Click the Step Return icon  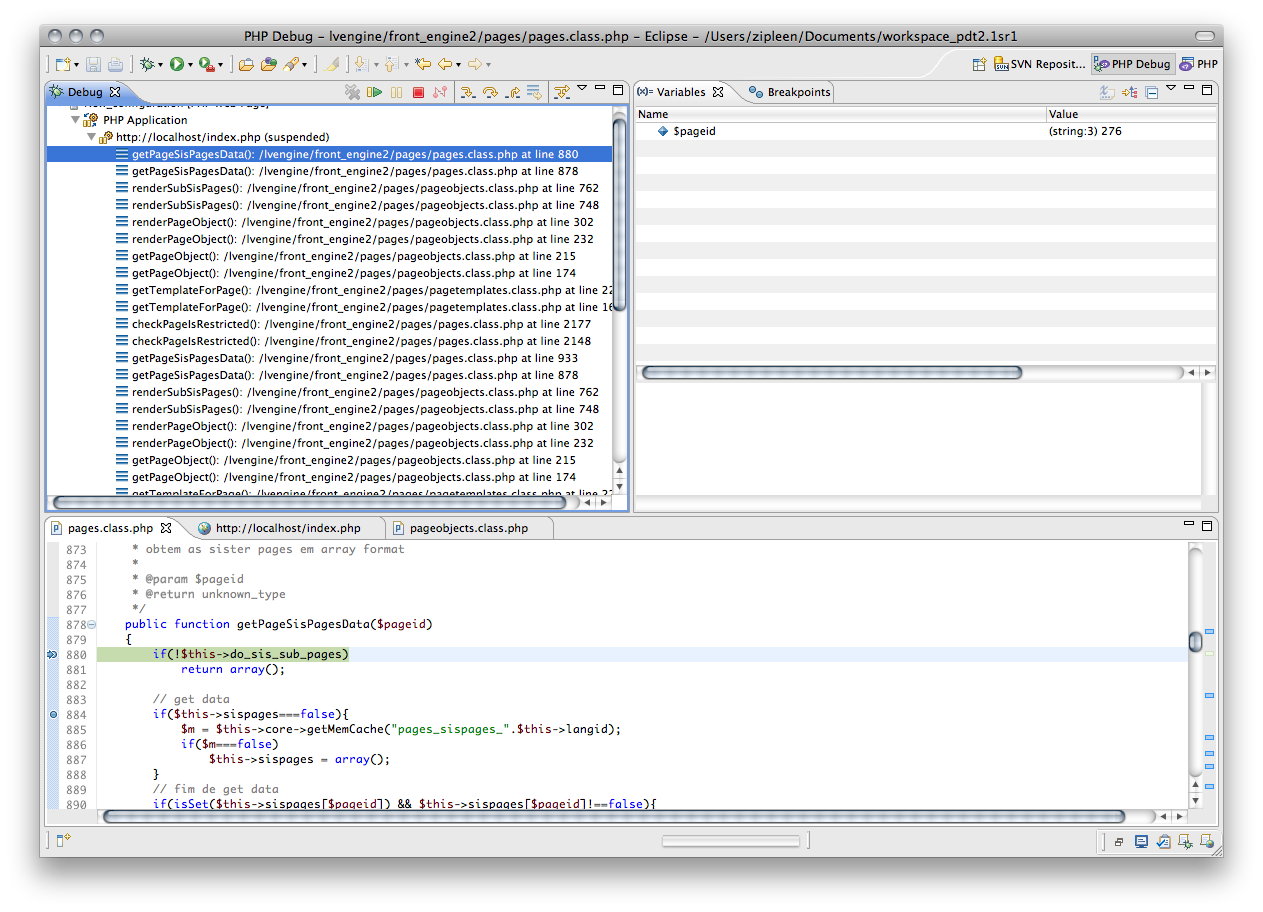point(512,92)
